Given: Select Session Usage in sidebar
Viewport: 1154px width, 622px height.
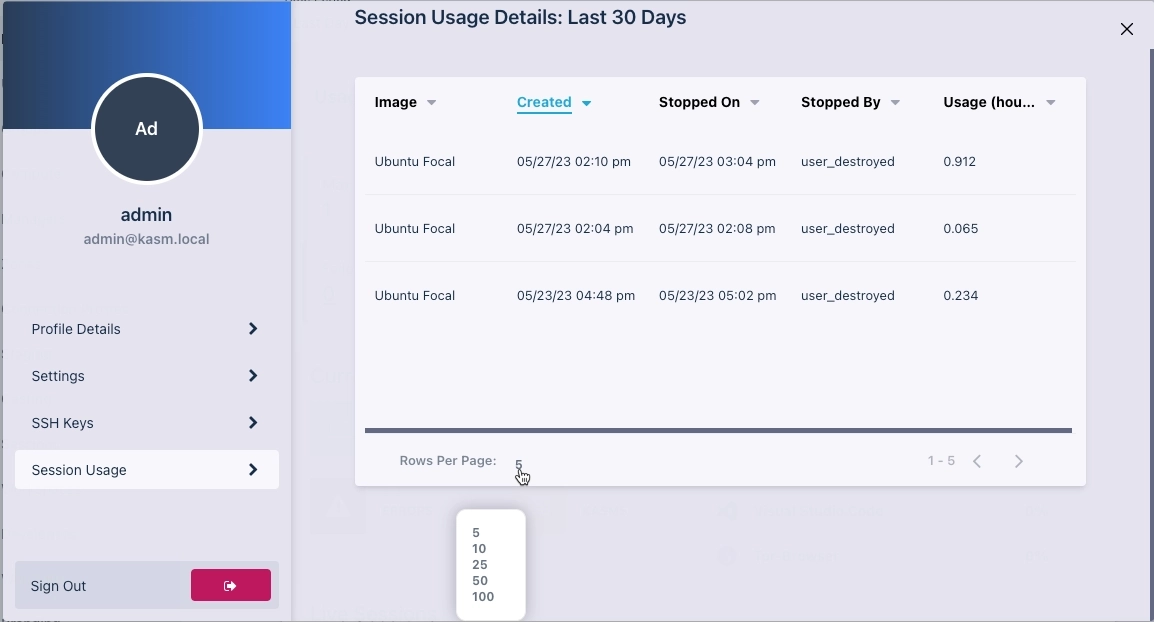Looking at the screenshot, I should [146, 470].
